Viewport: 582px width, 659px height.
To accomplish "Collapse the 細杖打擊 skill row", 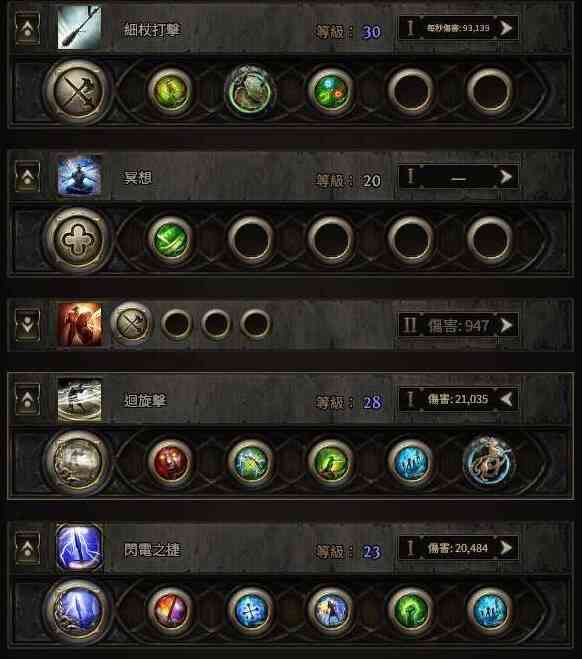I will (x=28, y=28).
